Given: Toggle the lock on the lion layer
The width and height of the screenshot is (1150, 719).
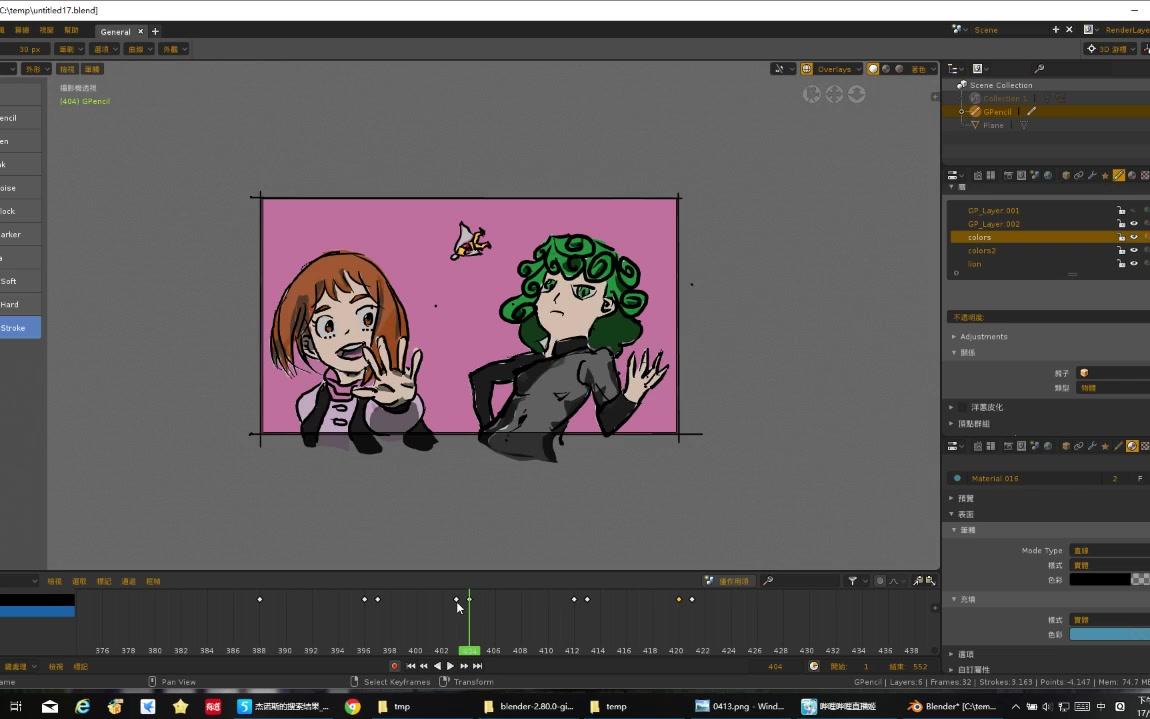Looking at the screenshot, I should coord(1121,264).
